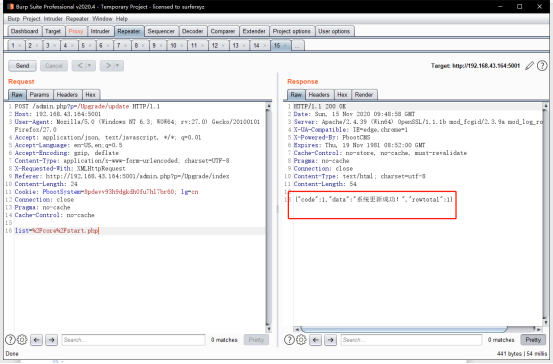Close Repeater tab 10
This screenshot has width=553, height=364.
[x=182, y=46]
